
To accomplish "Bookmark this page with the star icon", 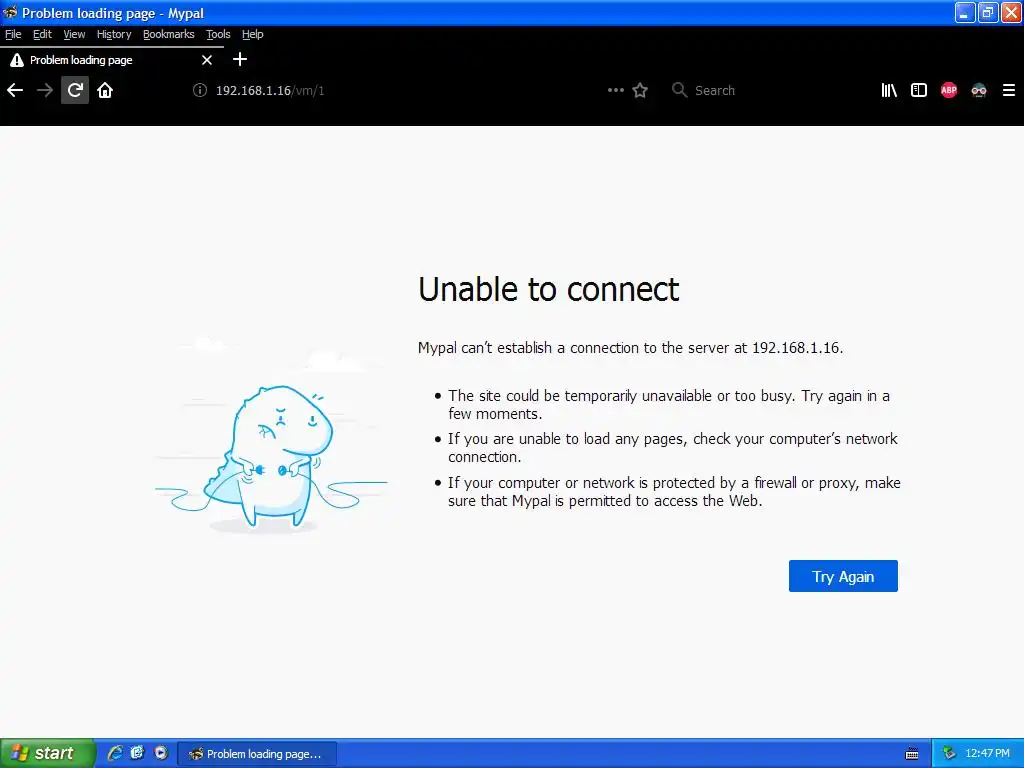I will tap(640, 90).
